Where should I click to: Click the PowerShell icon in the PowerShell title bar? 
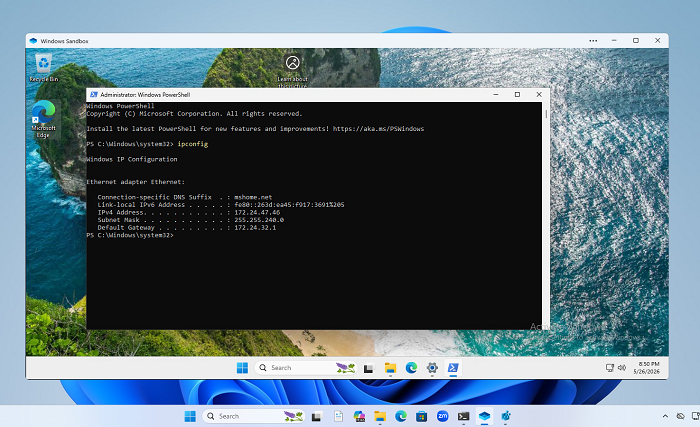[x=94, y=95]
